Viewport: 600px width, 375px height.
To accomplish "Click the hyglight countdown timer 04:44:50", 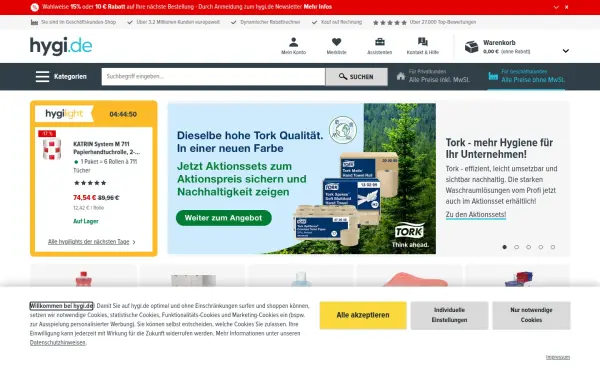I will 123,114.
